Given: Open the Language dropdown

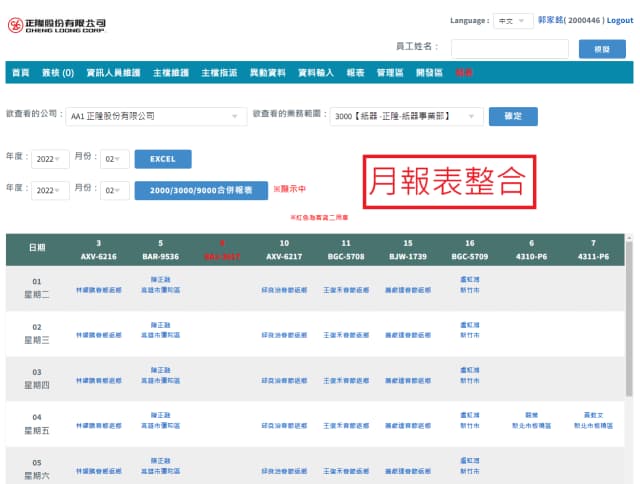Looking at the screenshot, I should tap(514, 20).
